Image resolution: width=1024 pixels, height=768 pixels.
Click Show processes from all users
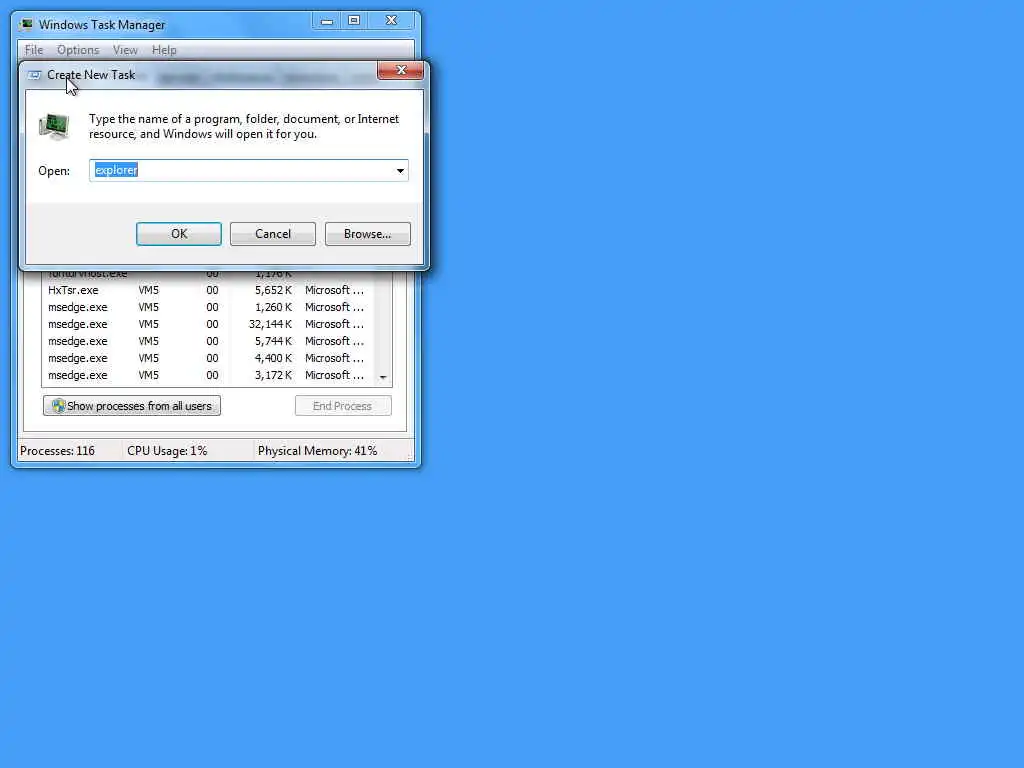coord(132,406)
